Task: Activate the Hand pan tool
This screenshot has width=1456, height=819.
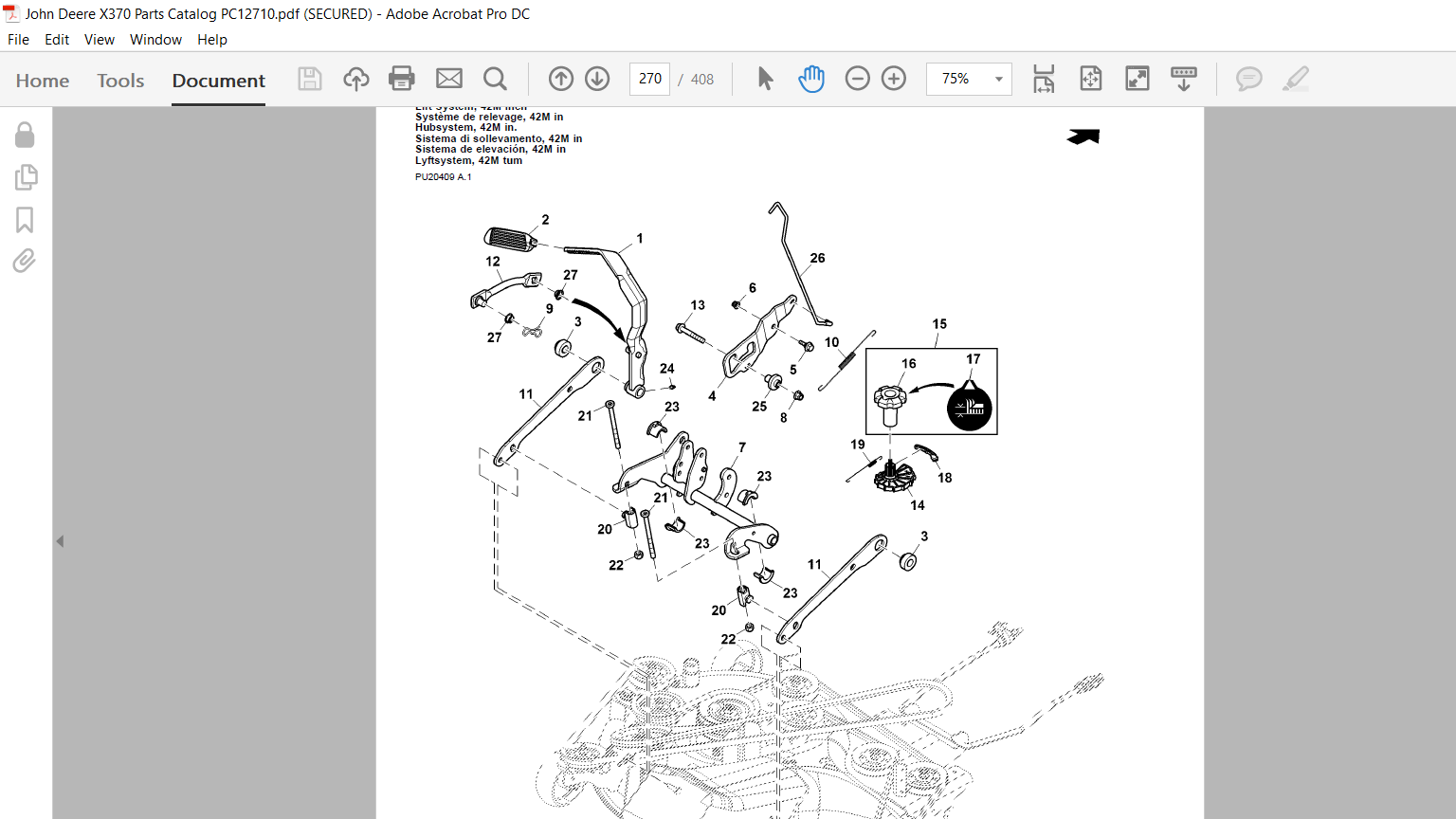Action: point(811,79)
